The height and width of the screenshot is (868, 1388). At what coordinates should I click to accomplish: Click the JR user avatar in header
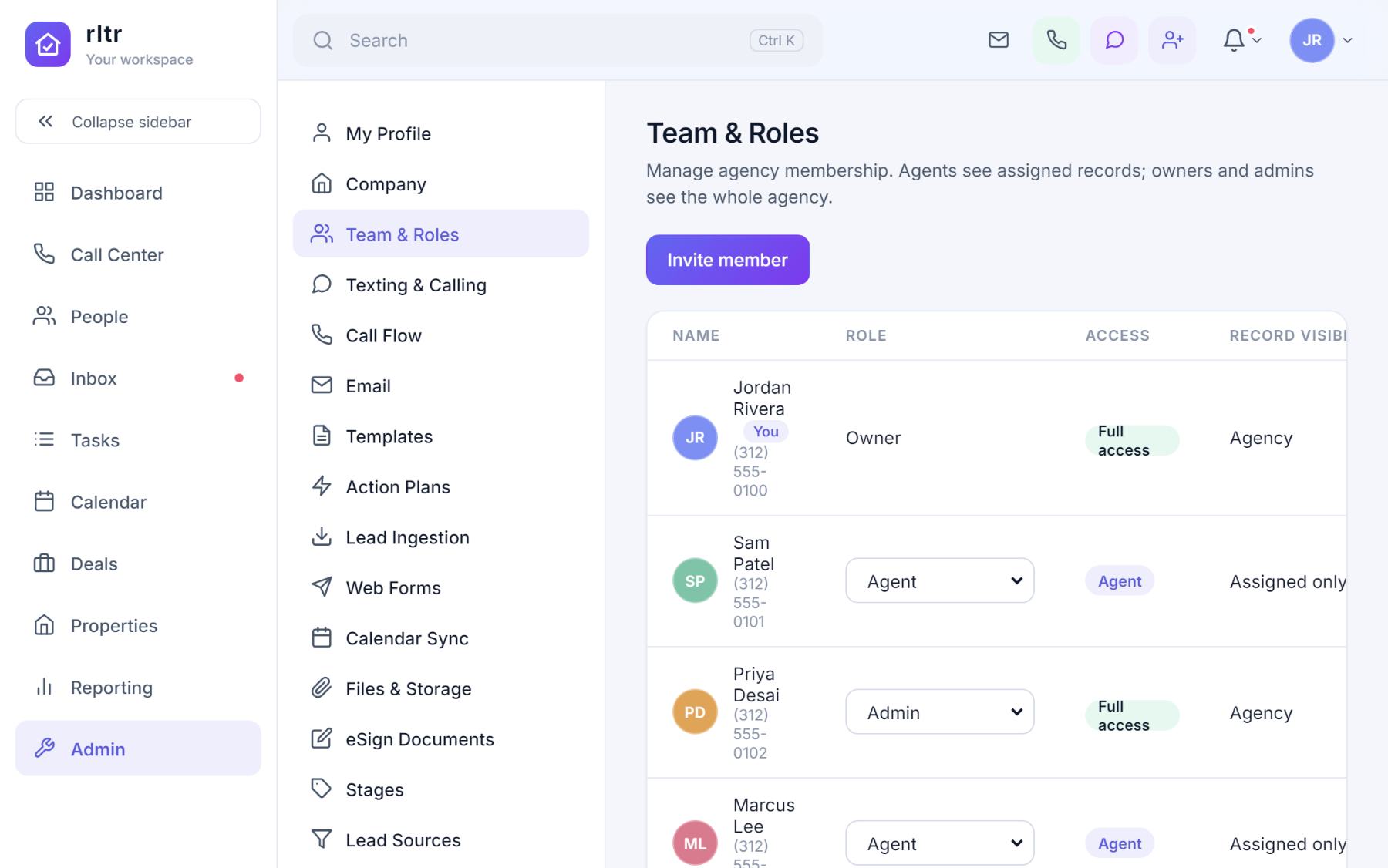pos(1312,40)
